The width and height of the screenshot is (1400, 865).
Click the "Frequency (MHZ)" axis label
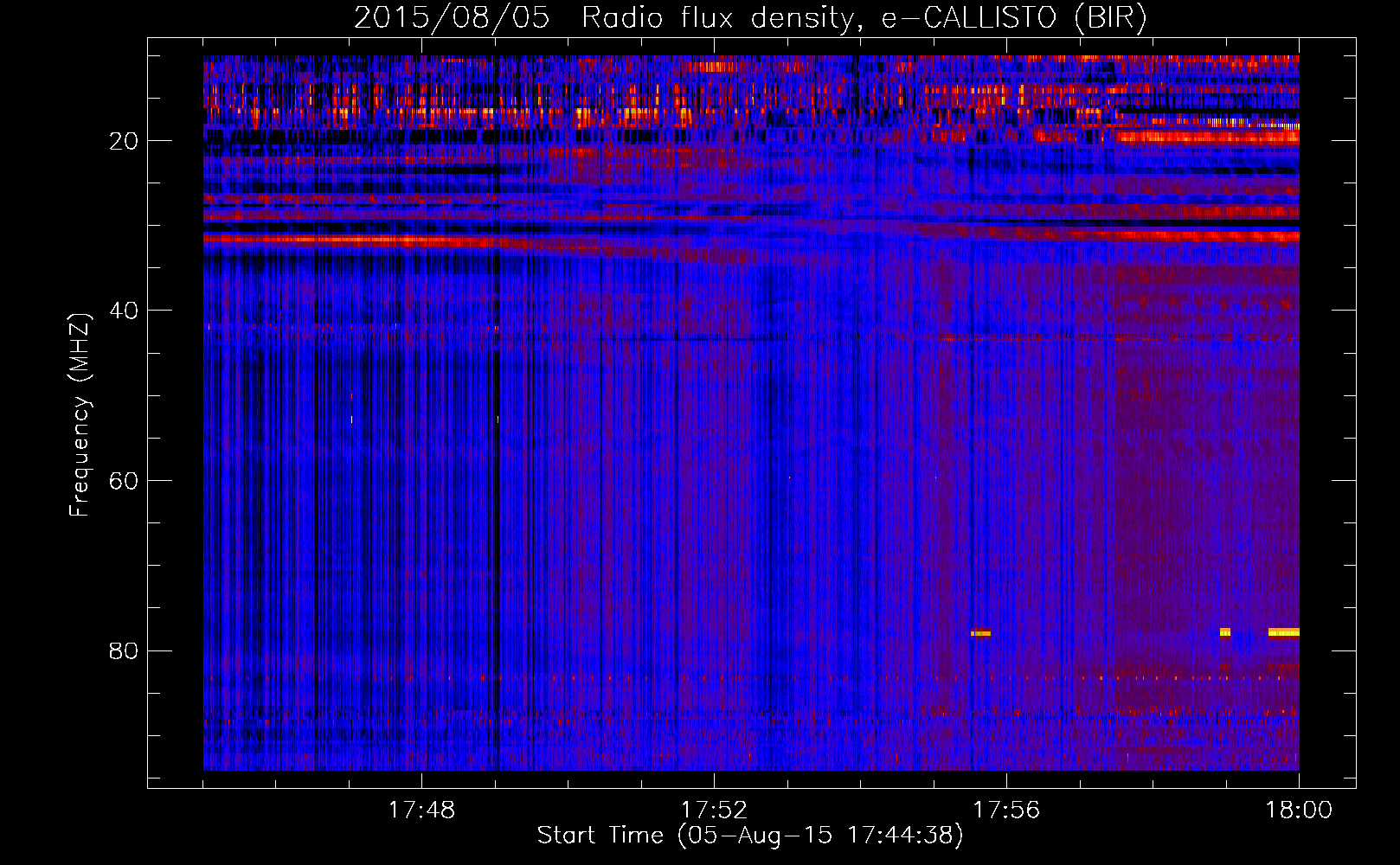80,415
